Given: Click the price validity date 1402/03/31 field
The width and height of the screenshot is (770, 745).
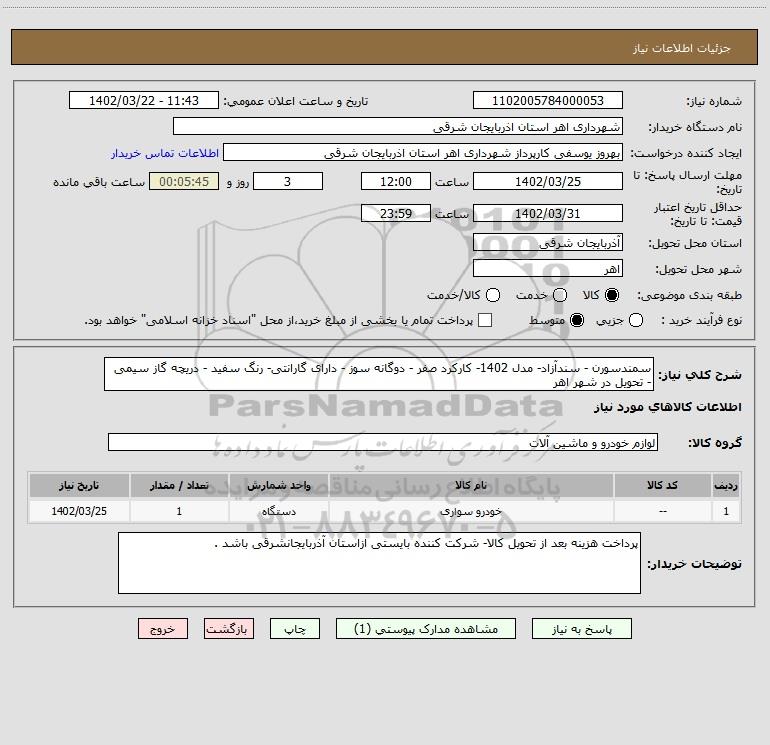Looking at the screenshot, I should tap(548, 214).
